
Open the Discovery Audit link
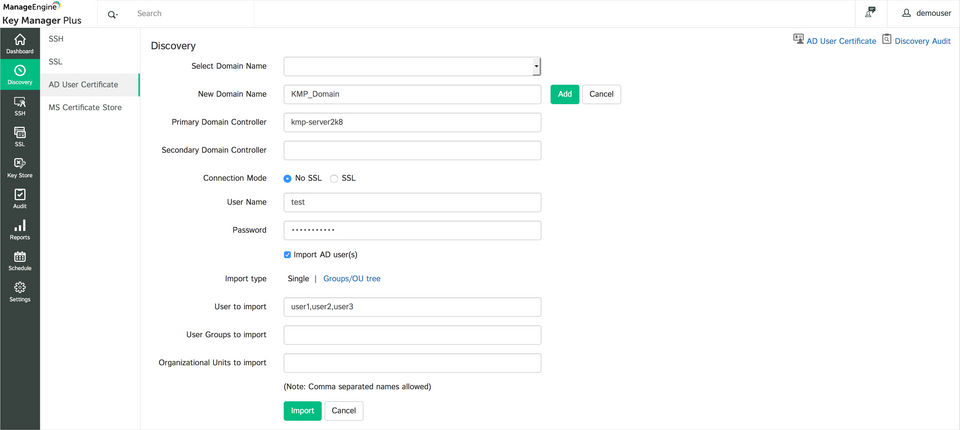(916, 41)
